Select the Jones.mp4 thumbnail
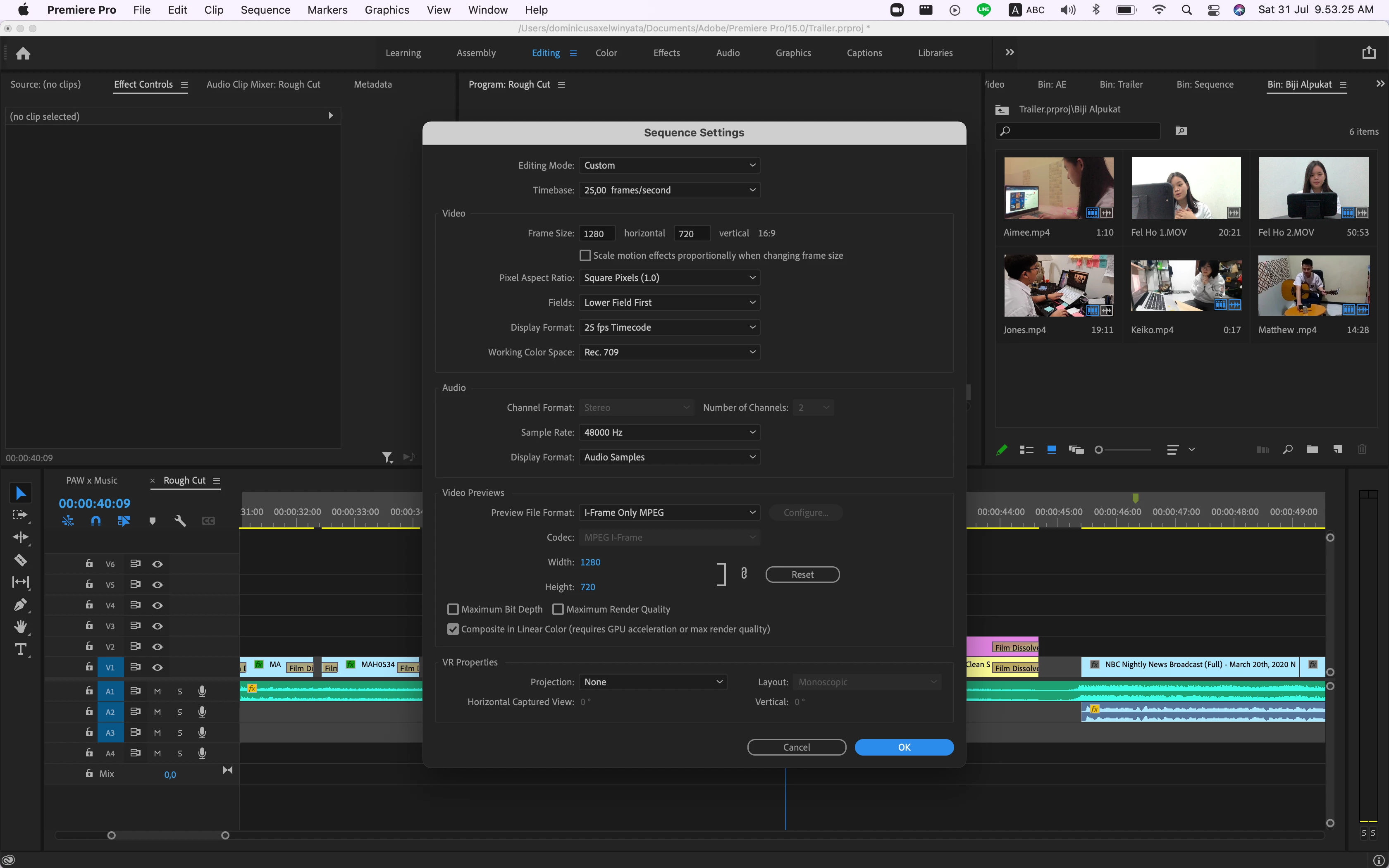Viewport: 1389px width, 868px height. 1058,286
